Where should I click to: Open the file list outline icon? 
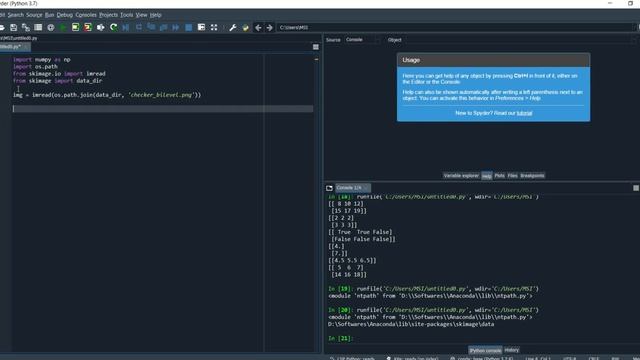coord(38,27)
